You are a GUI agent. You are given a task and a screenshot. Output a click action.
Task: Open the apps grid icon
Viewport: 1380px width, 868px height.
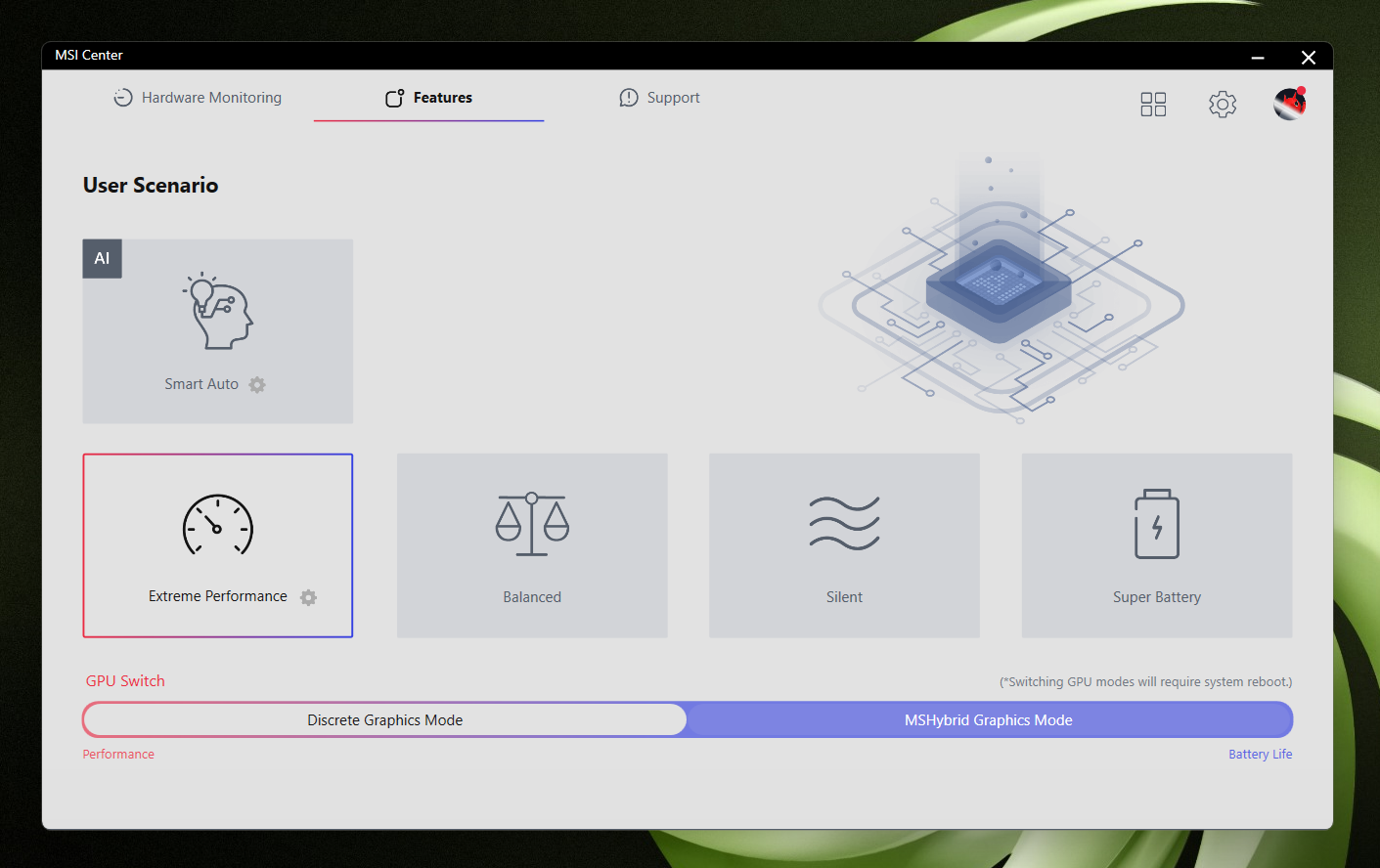pyautogui.click(x=1153, y=105)
